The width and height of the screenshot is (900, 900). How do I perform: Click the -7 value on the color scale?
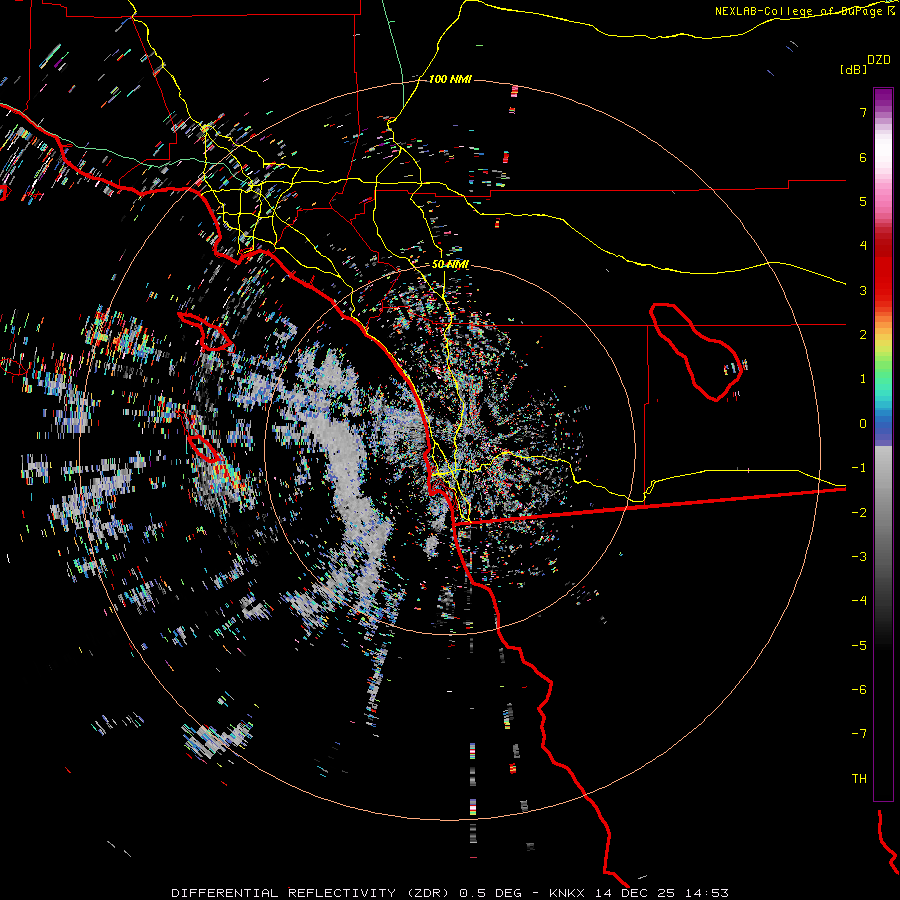859,734
